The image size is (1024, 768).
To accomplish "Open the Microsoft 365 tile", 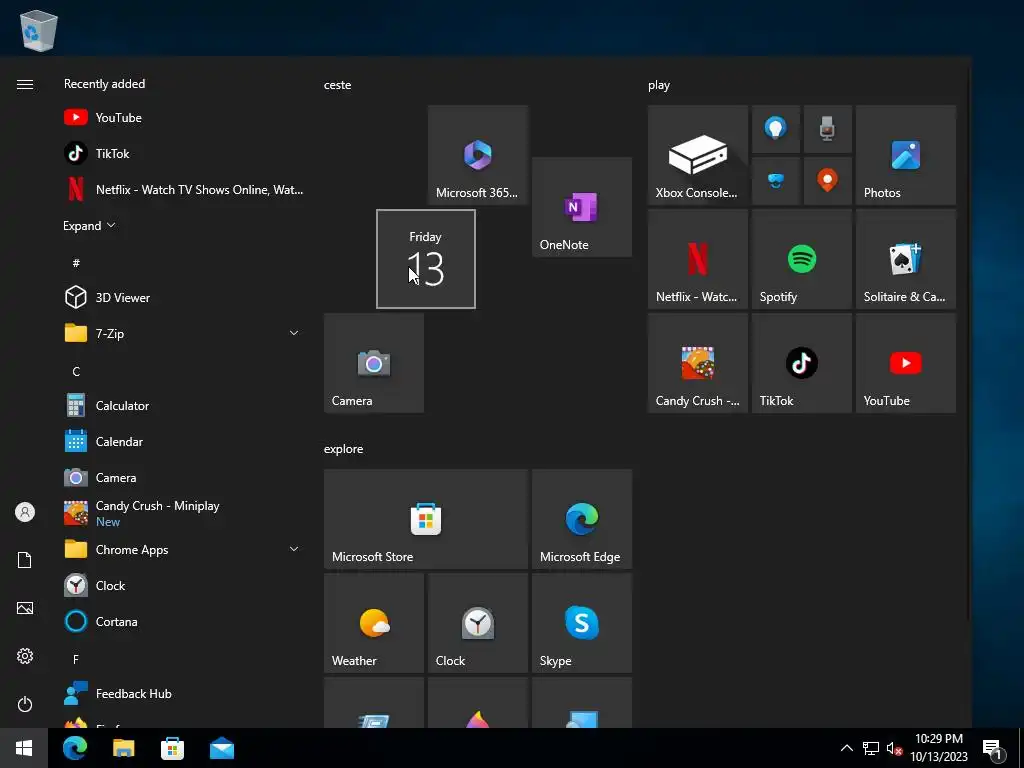I will pos(478,155).
